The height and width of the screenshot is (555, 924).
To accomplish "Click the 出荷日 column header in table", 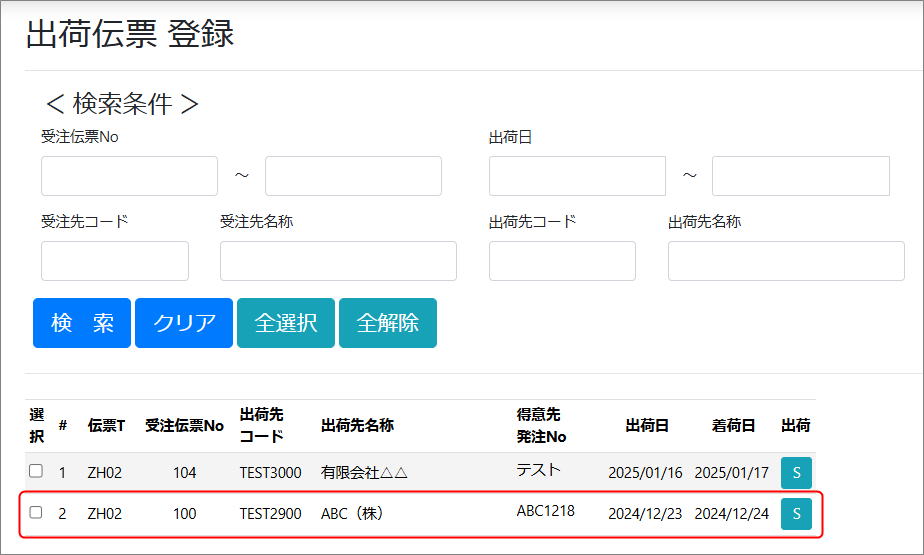I will click(646, 426).
